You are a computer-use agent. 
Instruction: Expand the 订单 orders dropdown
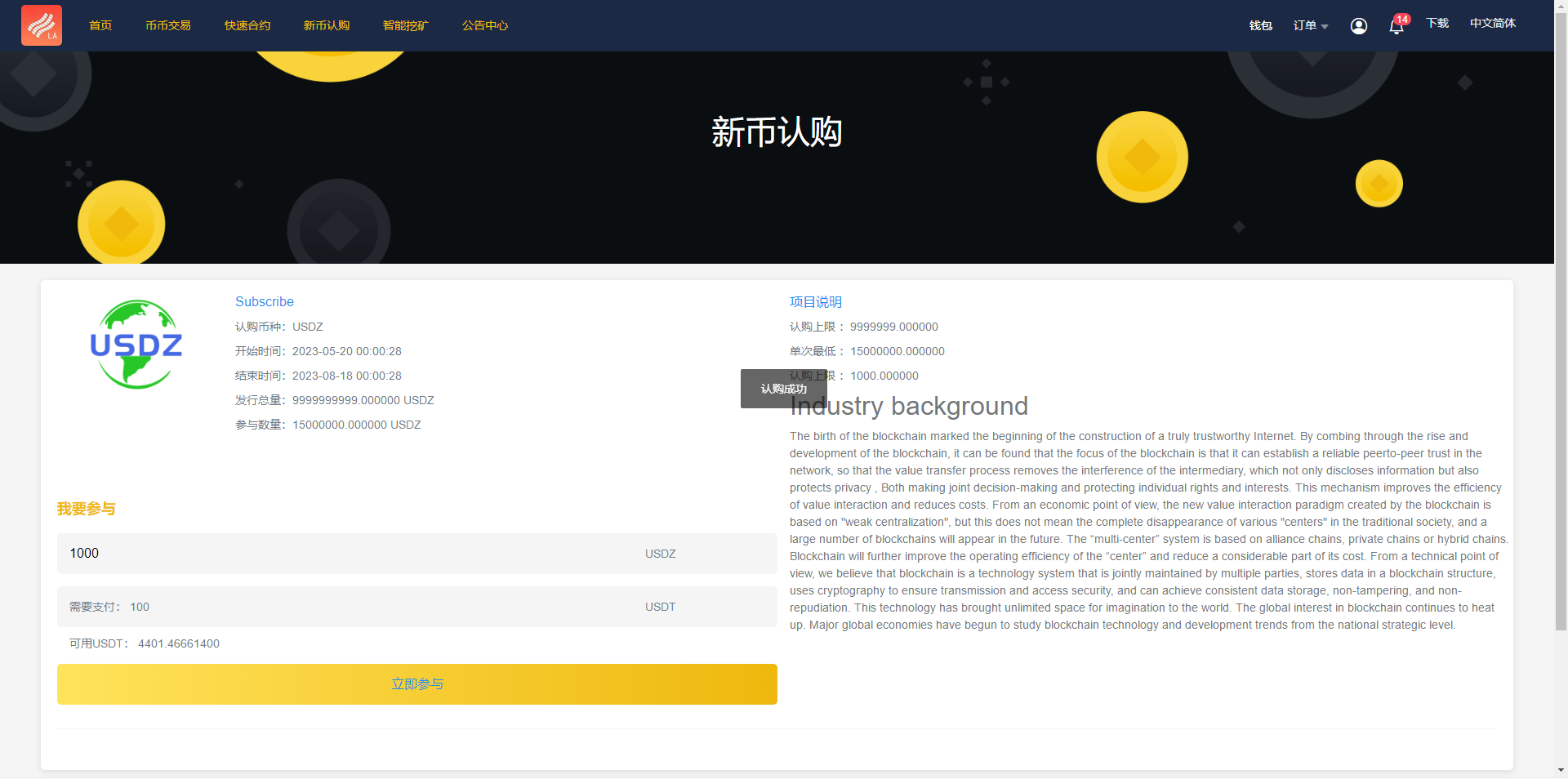click(x=1310, y=25)
